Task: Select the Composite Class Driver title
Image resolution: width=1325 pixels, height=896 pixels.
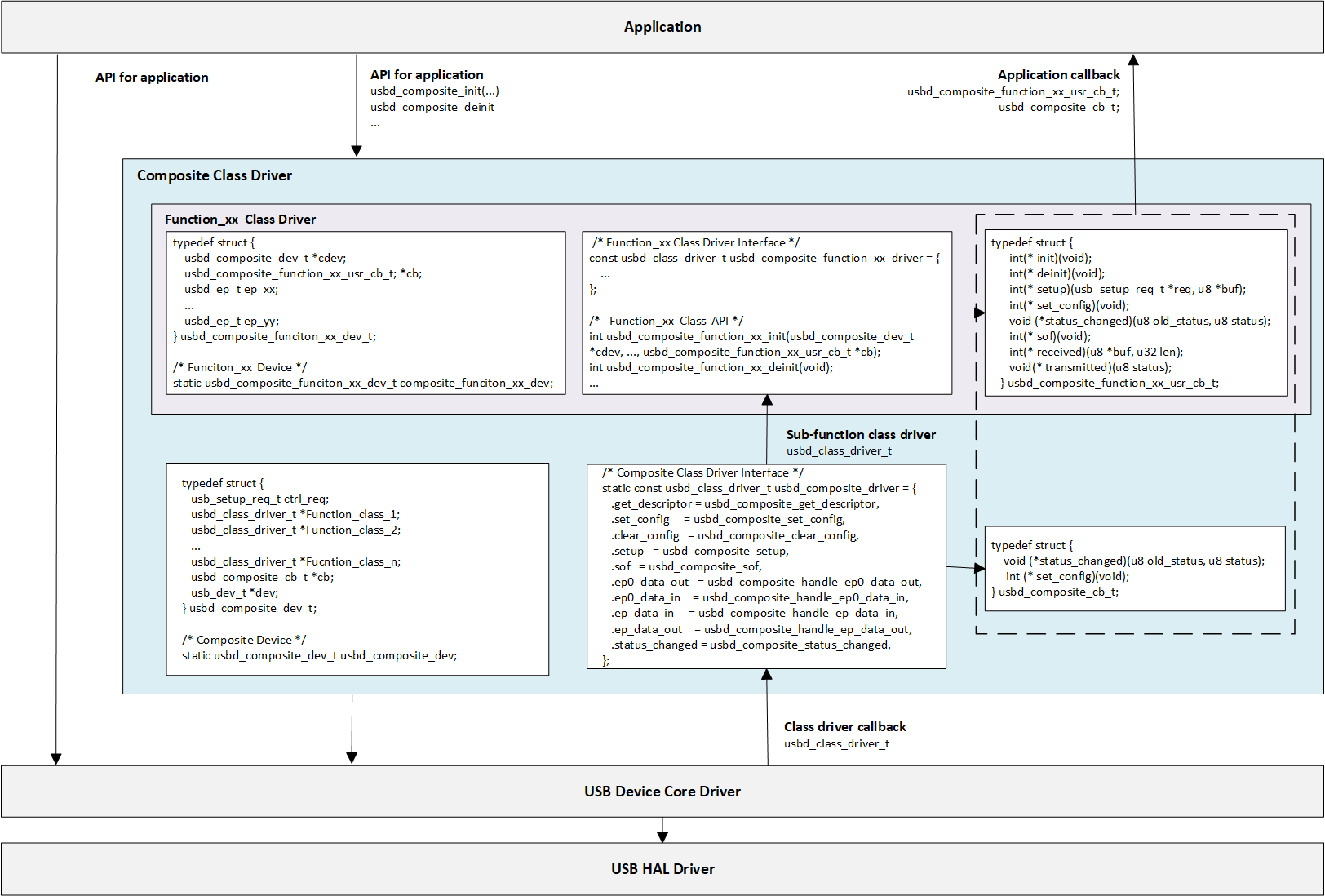Action: click(214, 175)
